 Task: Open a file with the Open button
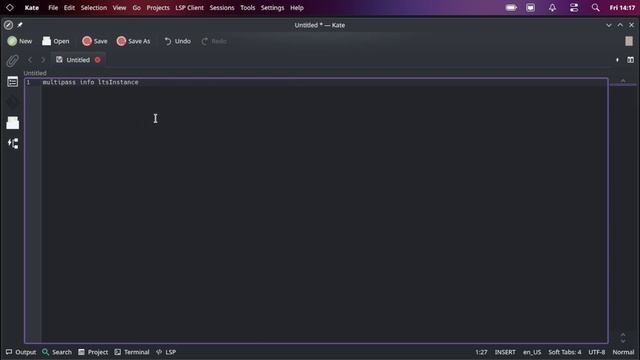pos(56,41)
